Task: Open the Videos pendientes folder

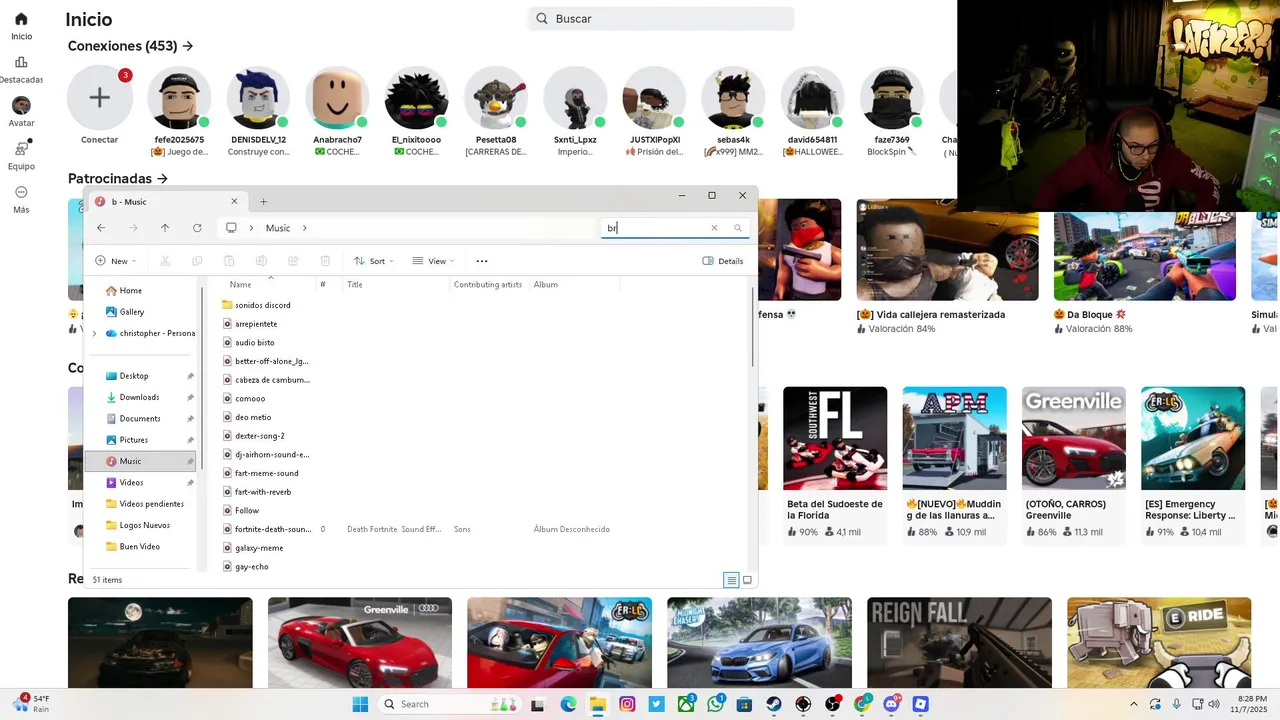Action: pyautogui.click(x=146, y=504)
